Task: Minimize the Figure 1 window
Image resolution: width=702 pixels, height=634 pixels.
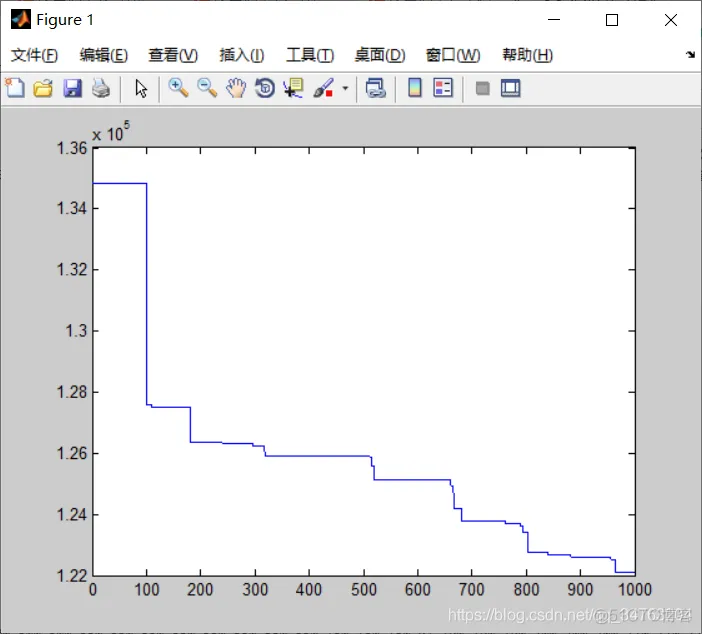Action: [554, 20]
